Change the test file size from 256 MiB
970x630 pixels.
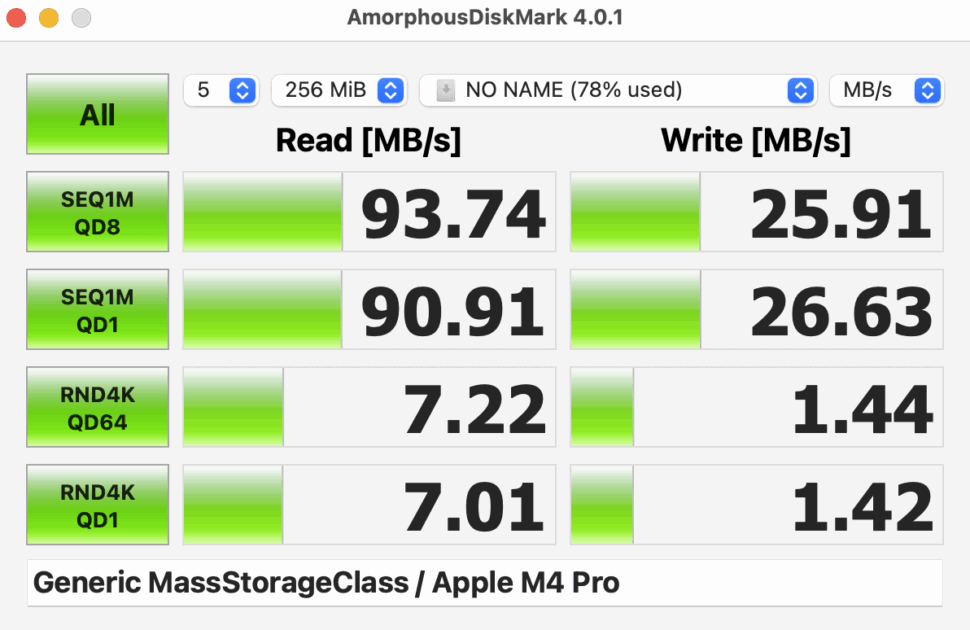[340, 89]
